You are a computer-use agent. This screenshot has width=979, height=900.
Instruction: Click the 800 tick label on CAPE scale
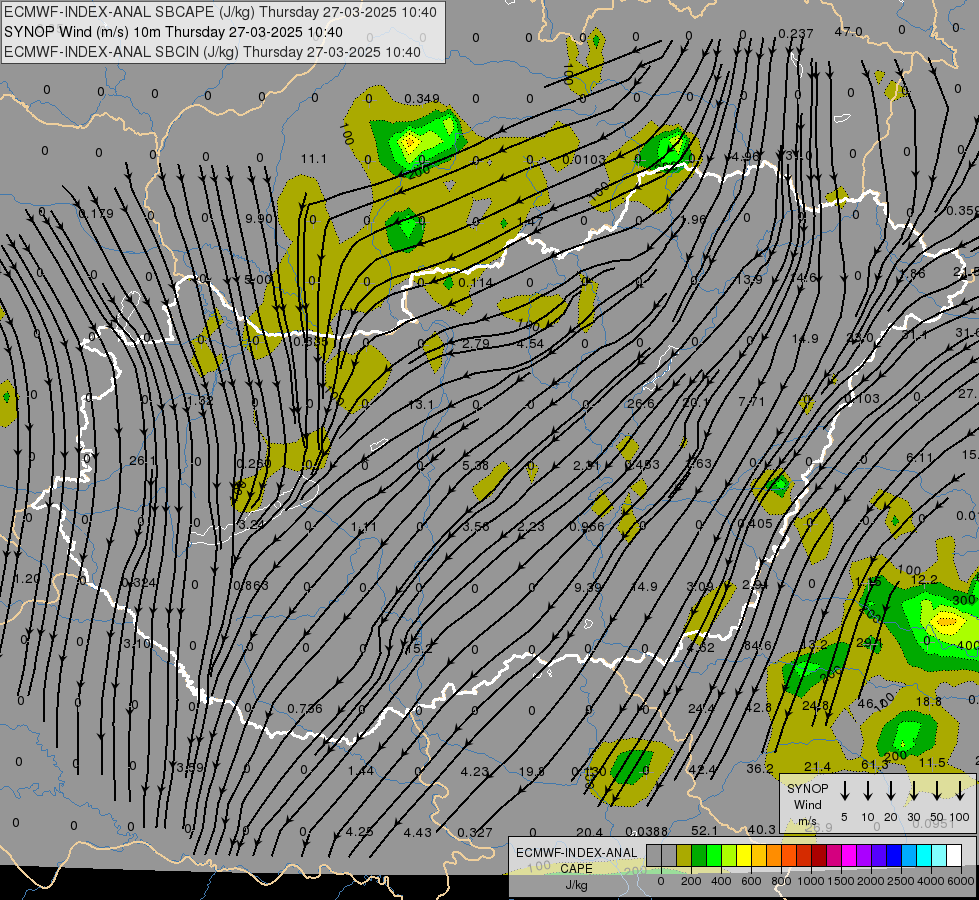[x=781, y=881]
